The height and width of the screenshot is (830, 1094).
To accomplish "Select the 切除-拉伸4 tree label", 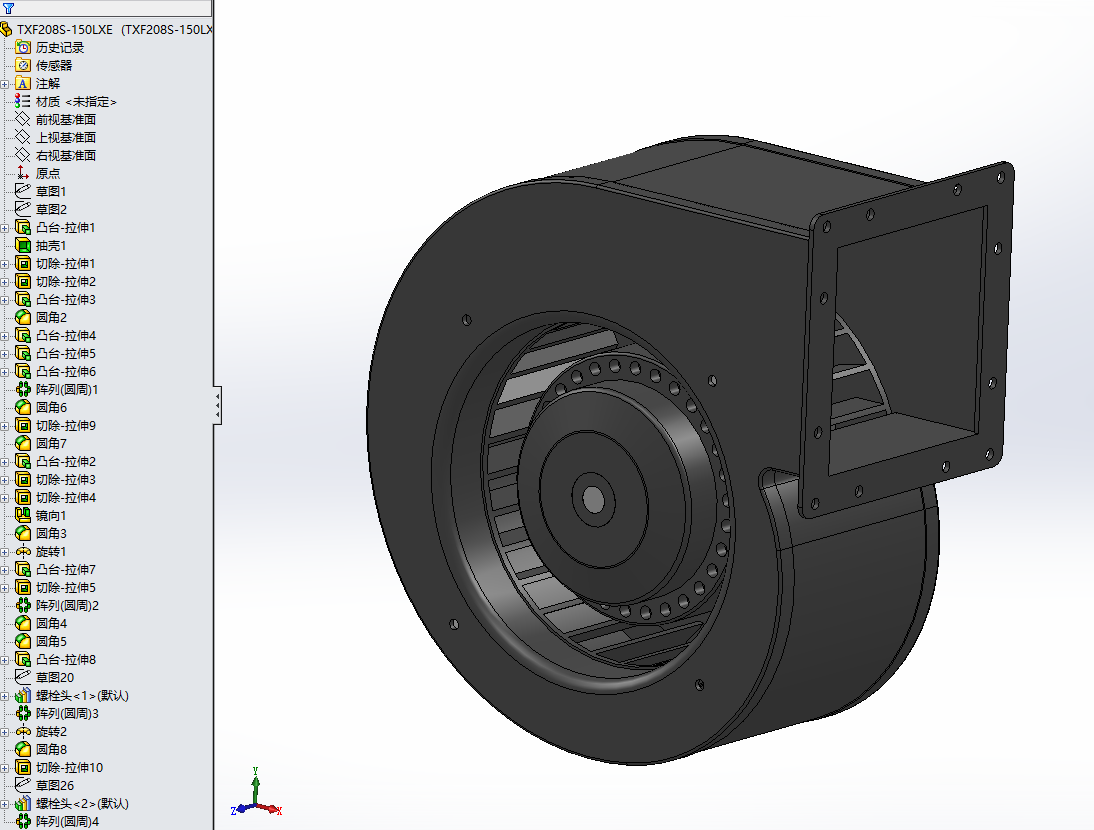I will click(x=66, y=497).
